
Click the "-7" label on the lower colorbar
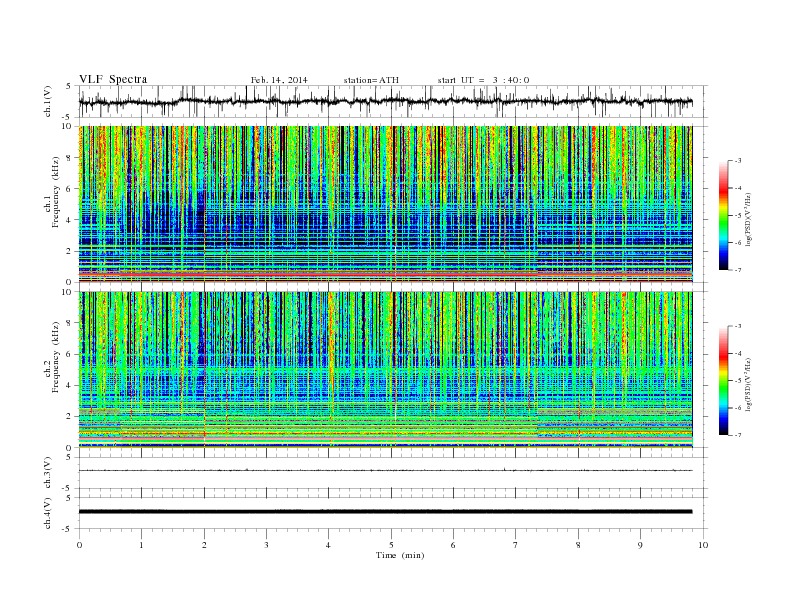(737, 435)
